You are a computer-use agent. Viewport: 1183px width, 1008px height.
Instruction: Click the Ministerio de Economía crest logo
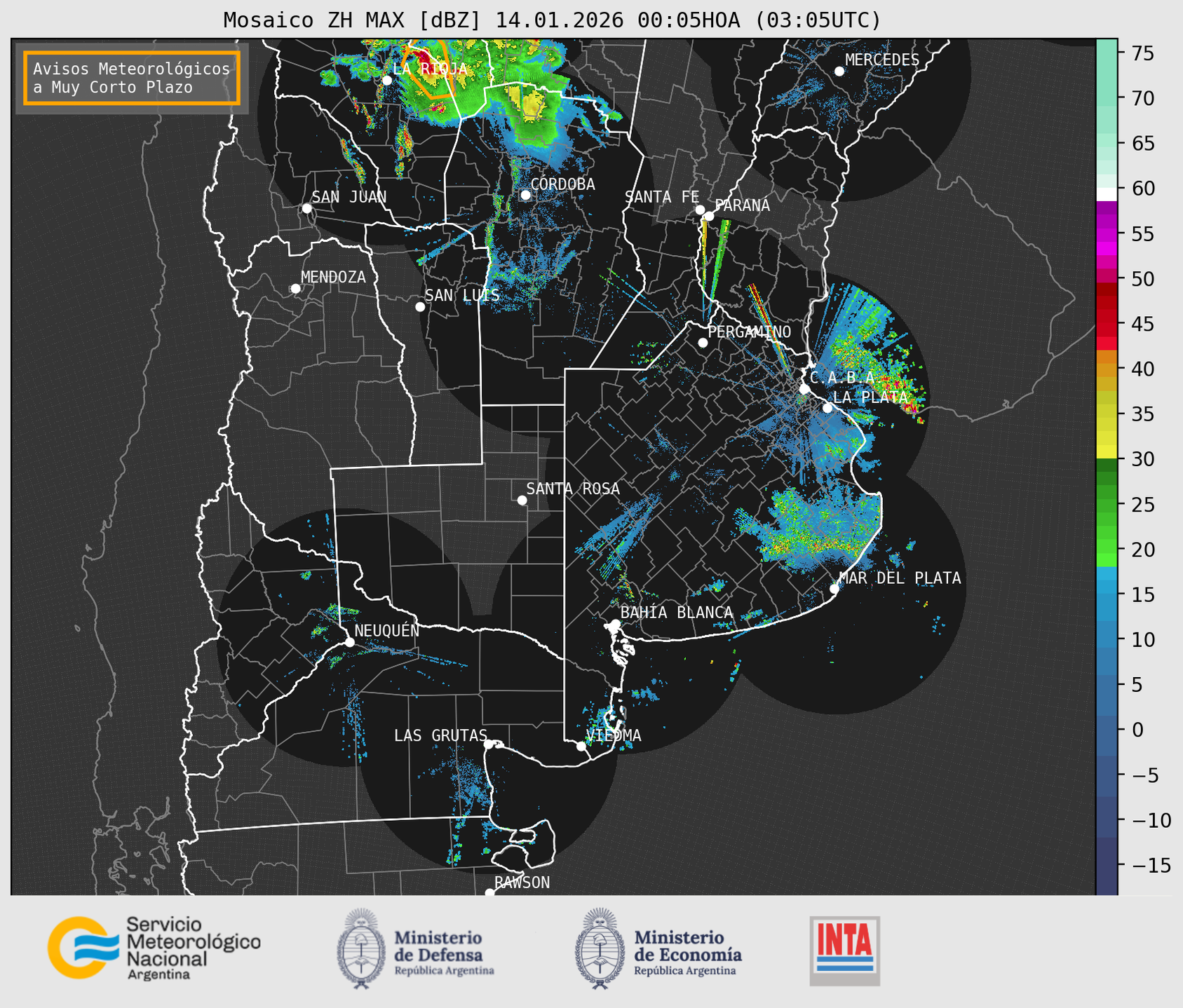(600, 948)
